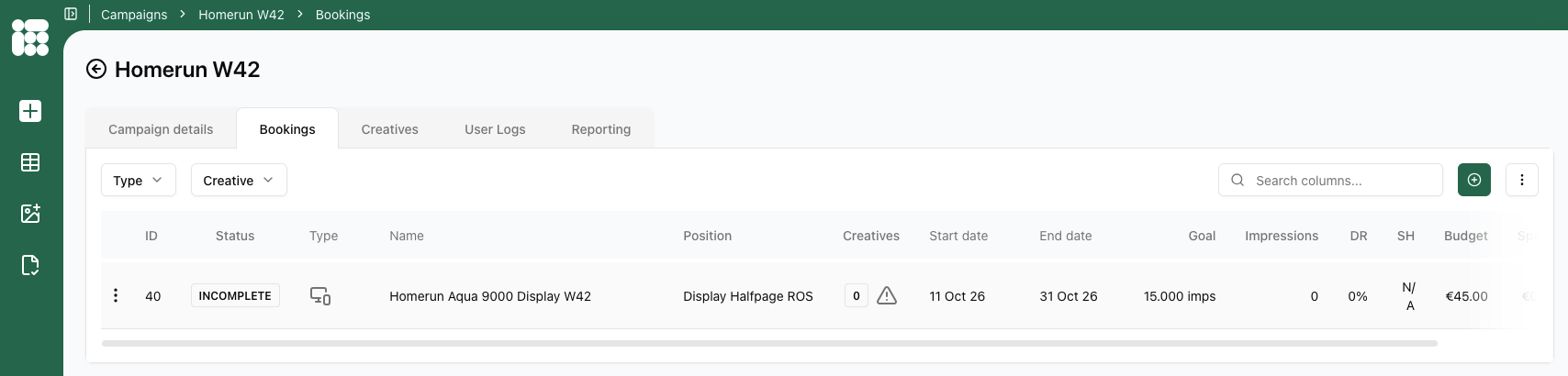Click the ID column header
Viewport: 1568px width, 376px height.
(151, 236)
